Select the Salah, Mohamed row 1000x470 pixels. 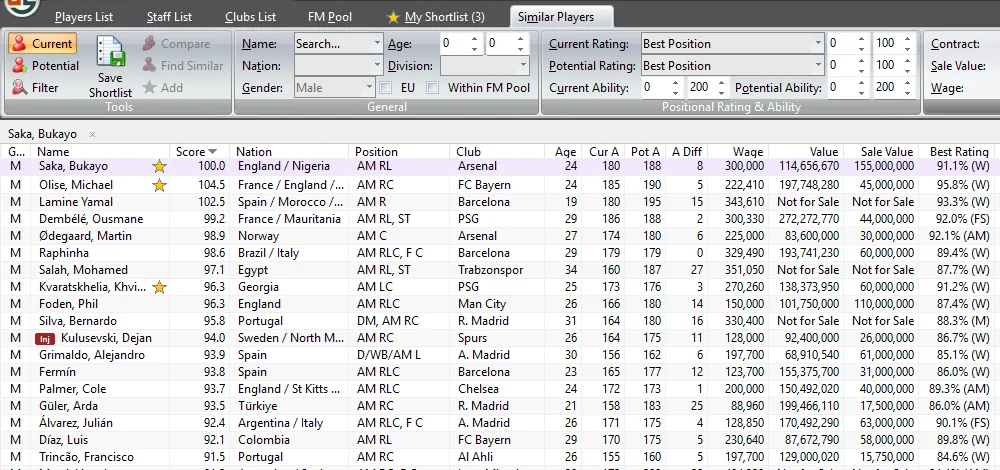point(497,270)
